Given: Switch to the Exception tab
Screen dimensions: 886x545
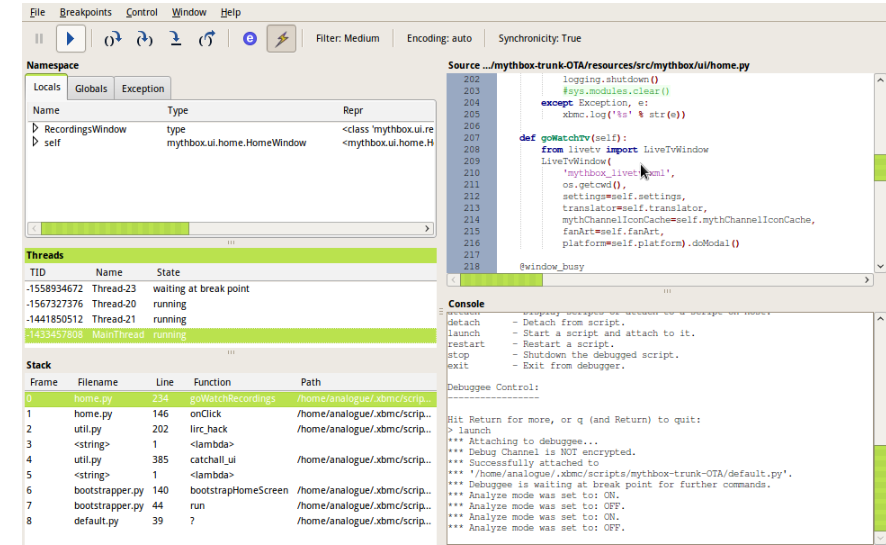Looking at the screenshot, I should pyautogui.click(x=143, y=89).
